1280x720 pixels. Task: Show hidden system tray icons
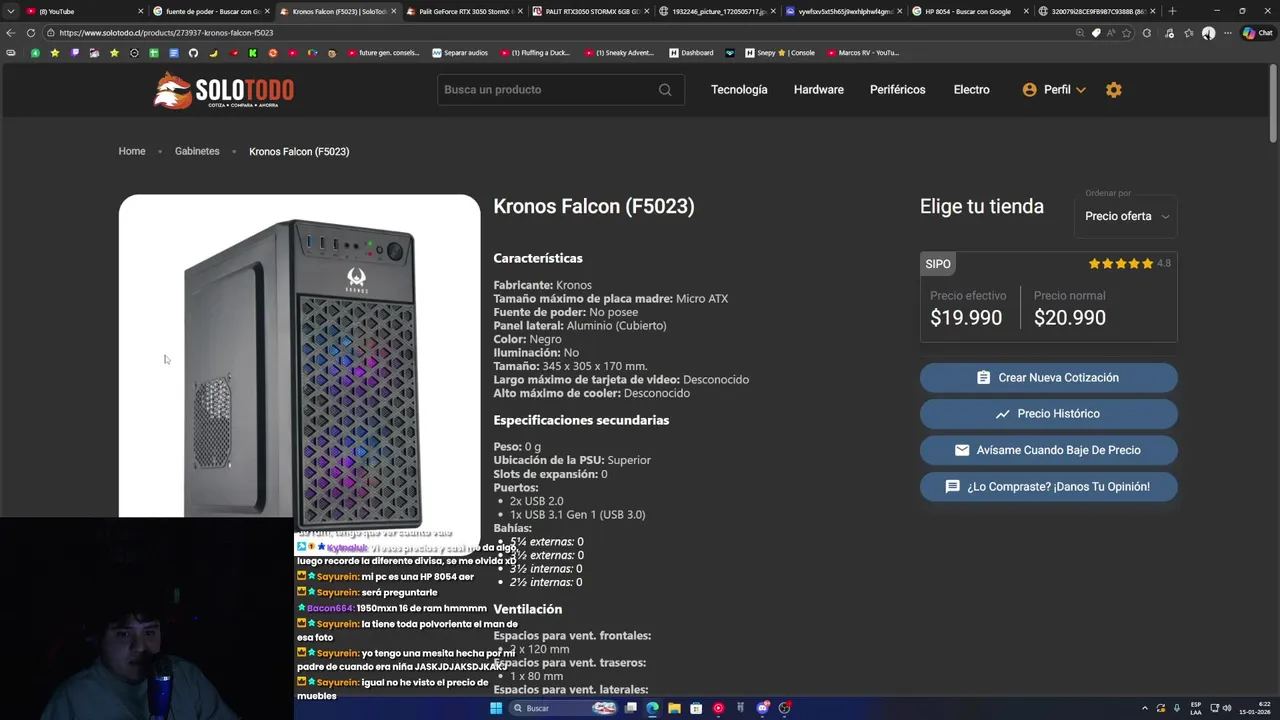point(1145,708)
